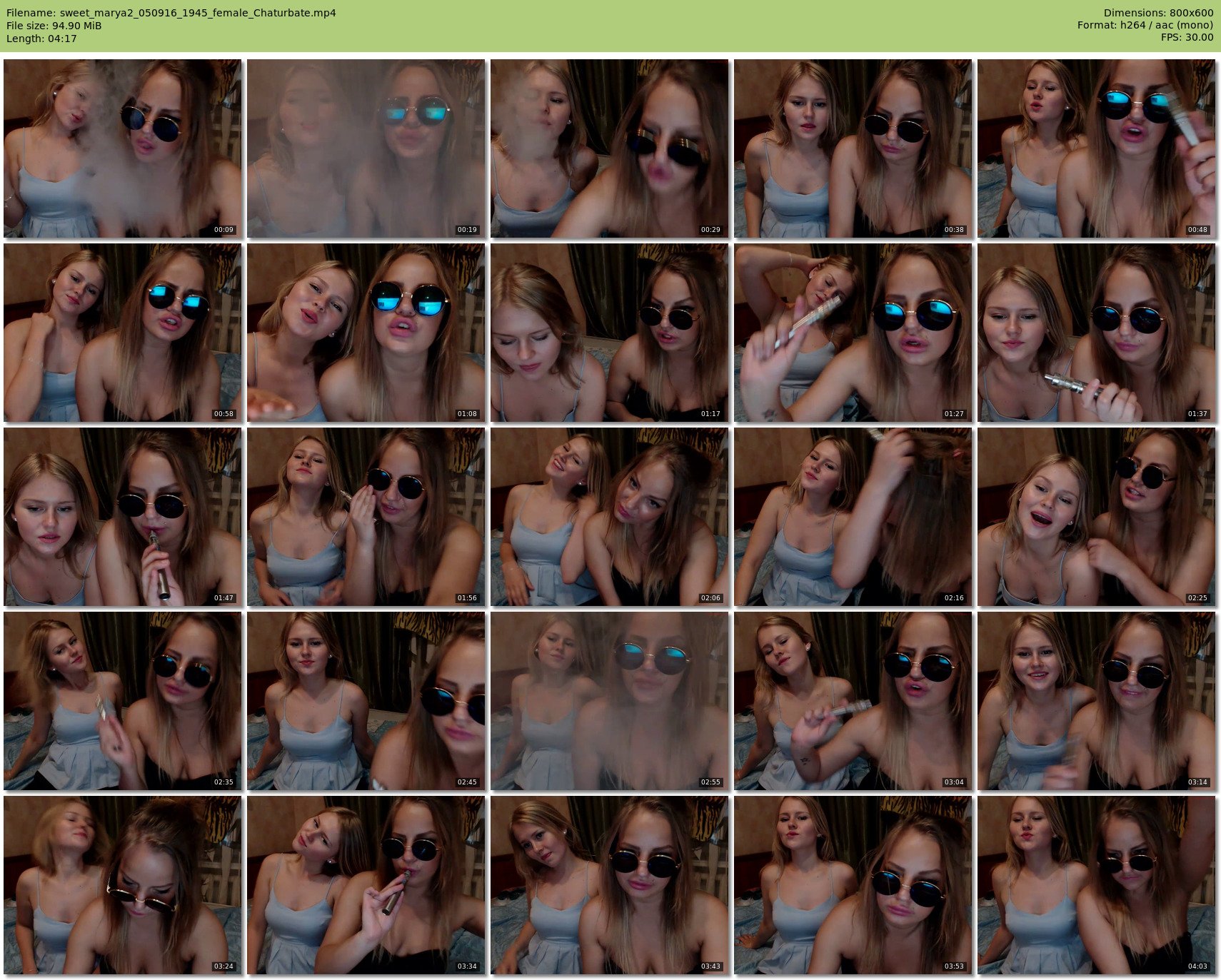Choose the frame marked 01:17
Viewport: 1221px width, 980px height.
point(609,333)
